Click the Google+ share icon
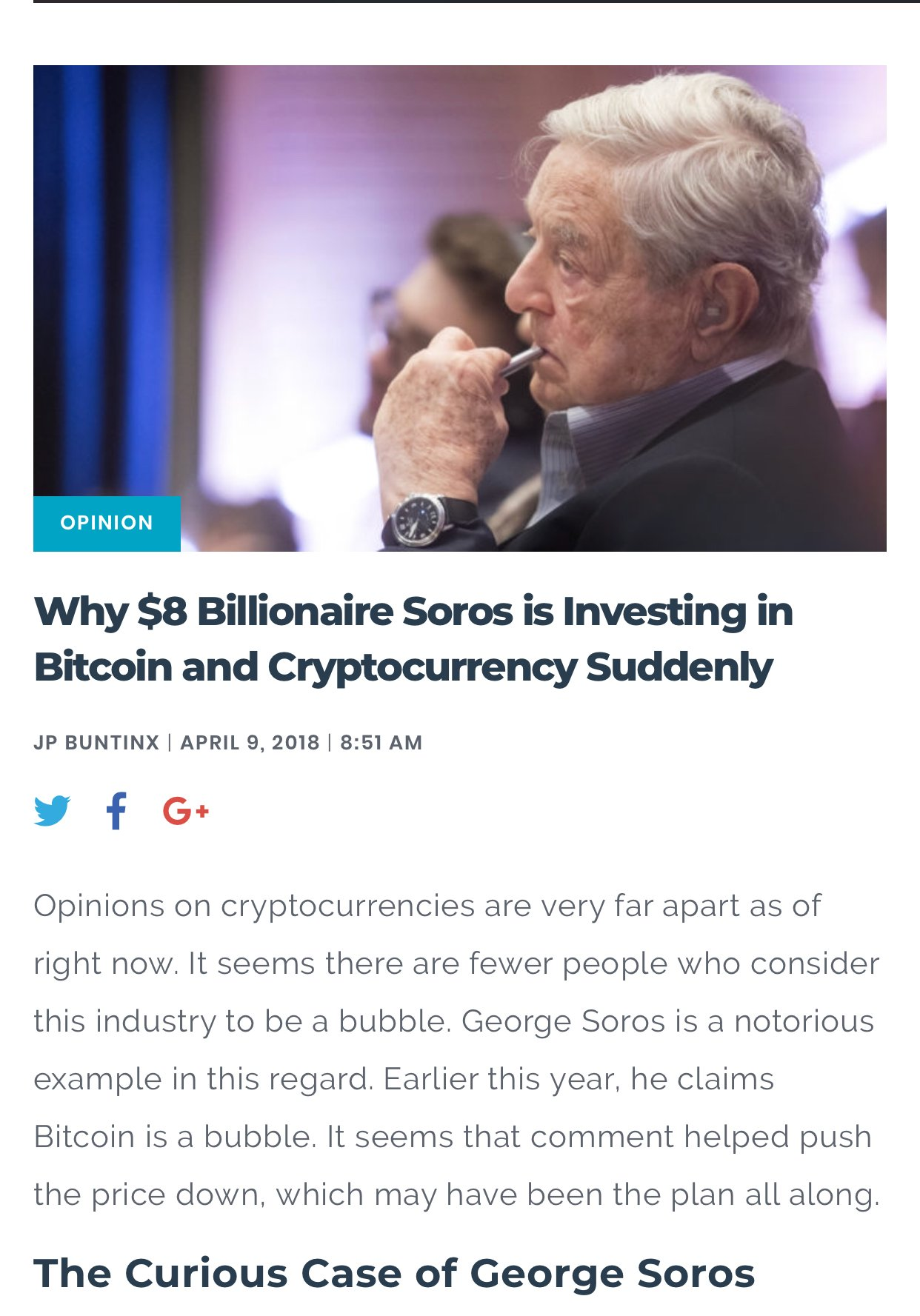 [185, 811]
